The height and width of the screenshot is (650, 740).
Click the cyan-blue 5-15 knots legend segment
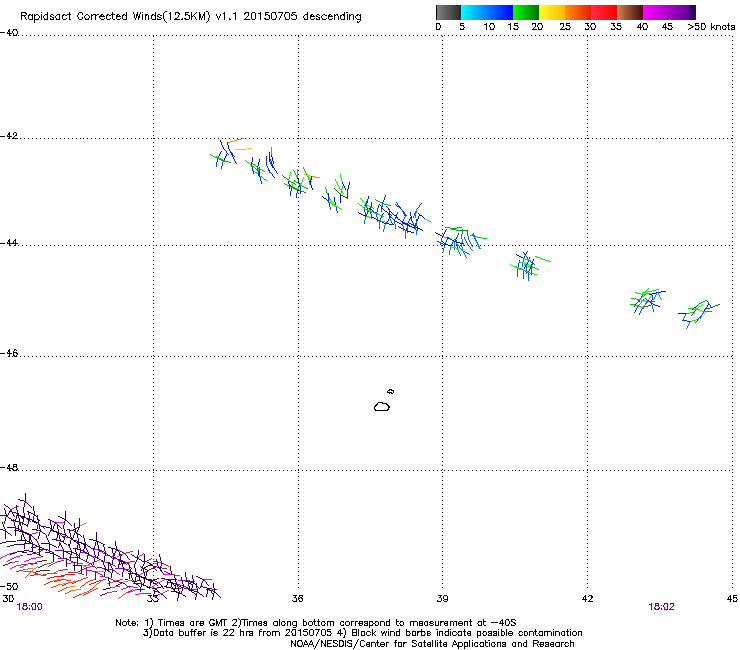click(x=487, y=12)
